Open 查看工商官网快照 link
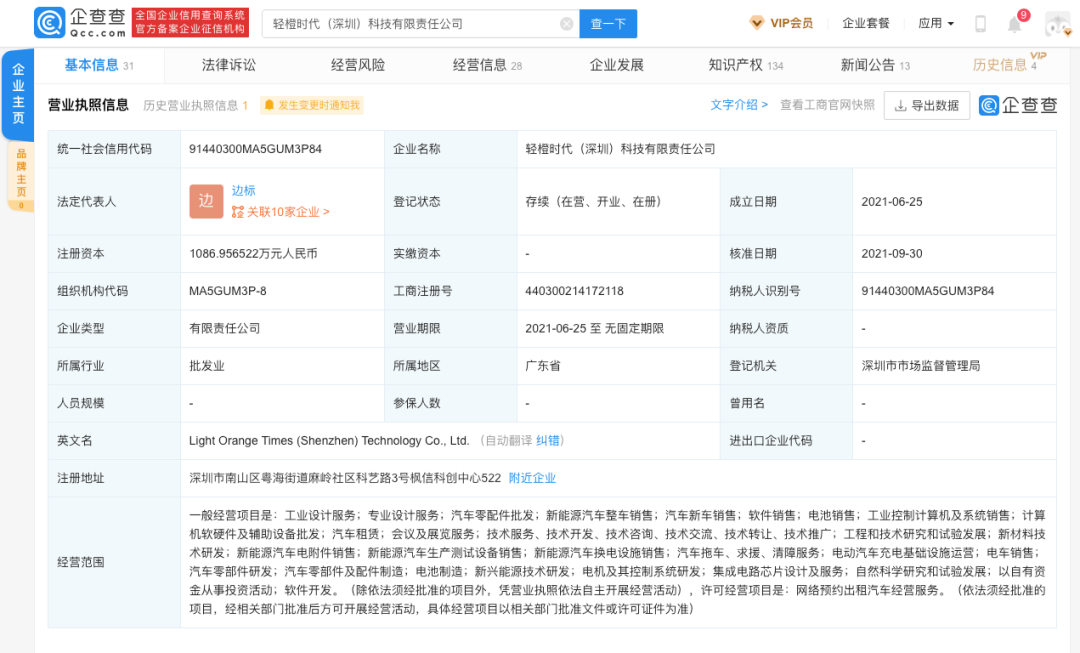Image resolution: width=1080 pixels, height=653 pixels. pos(827,105)
